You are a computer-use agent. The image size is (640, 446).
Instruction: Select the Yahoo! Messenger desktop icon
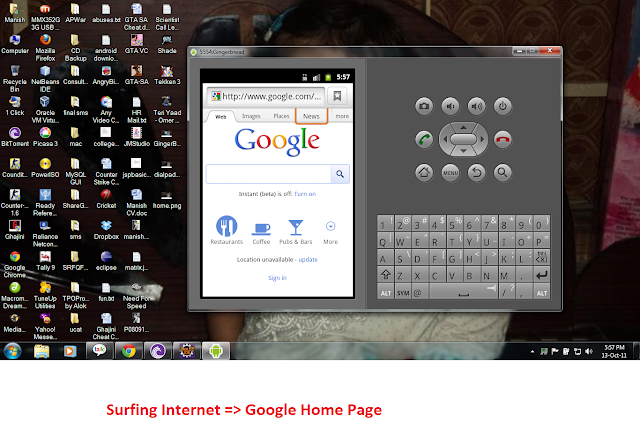pos(45,327)
